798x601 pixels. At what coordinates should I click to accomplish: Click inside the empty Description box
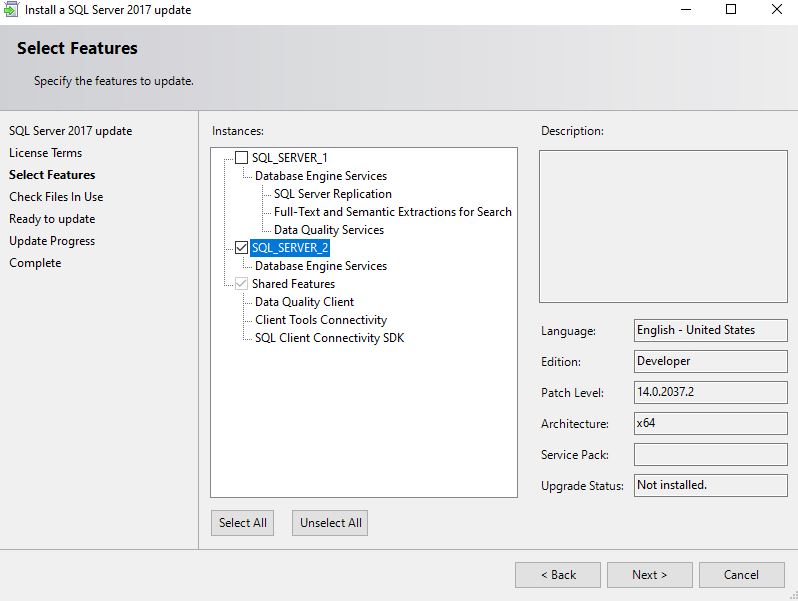663,226
